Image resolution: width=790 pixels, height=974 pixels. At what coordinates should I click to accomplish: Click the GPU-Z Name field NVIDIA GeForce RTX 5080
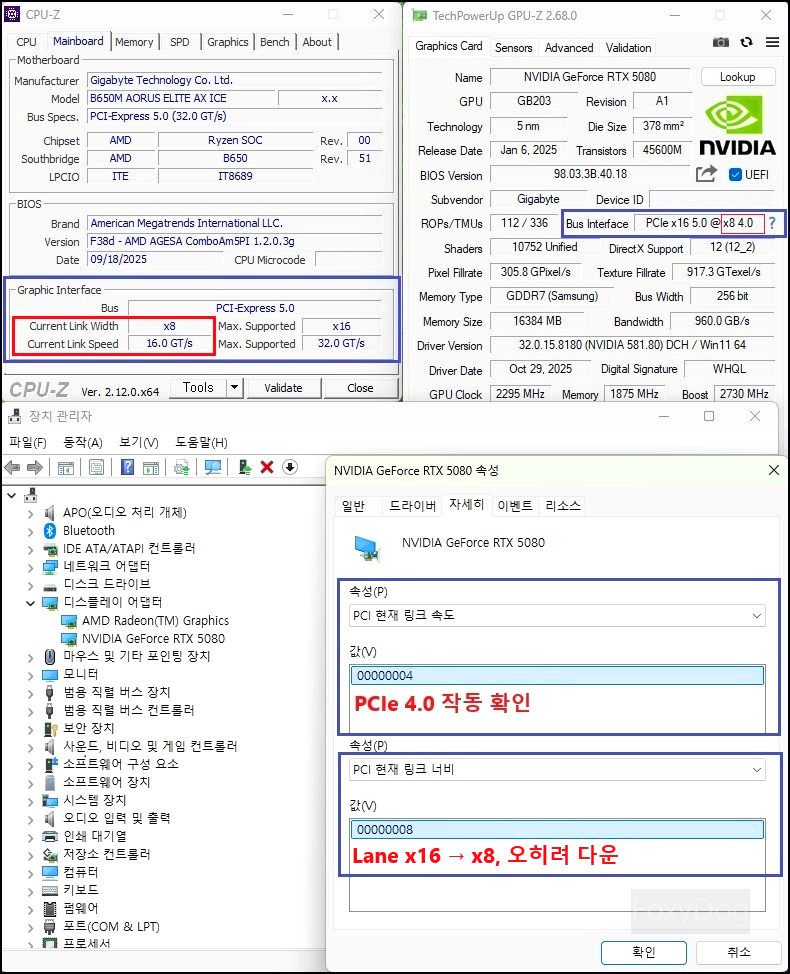(590, 77)
